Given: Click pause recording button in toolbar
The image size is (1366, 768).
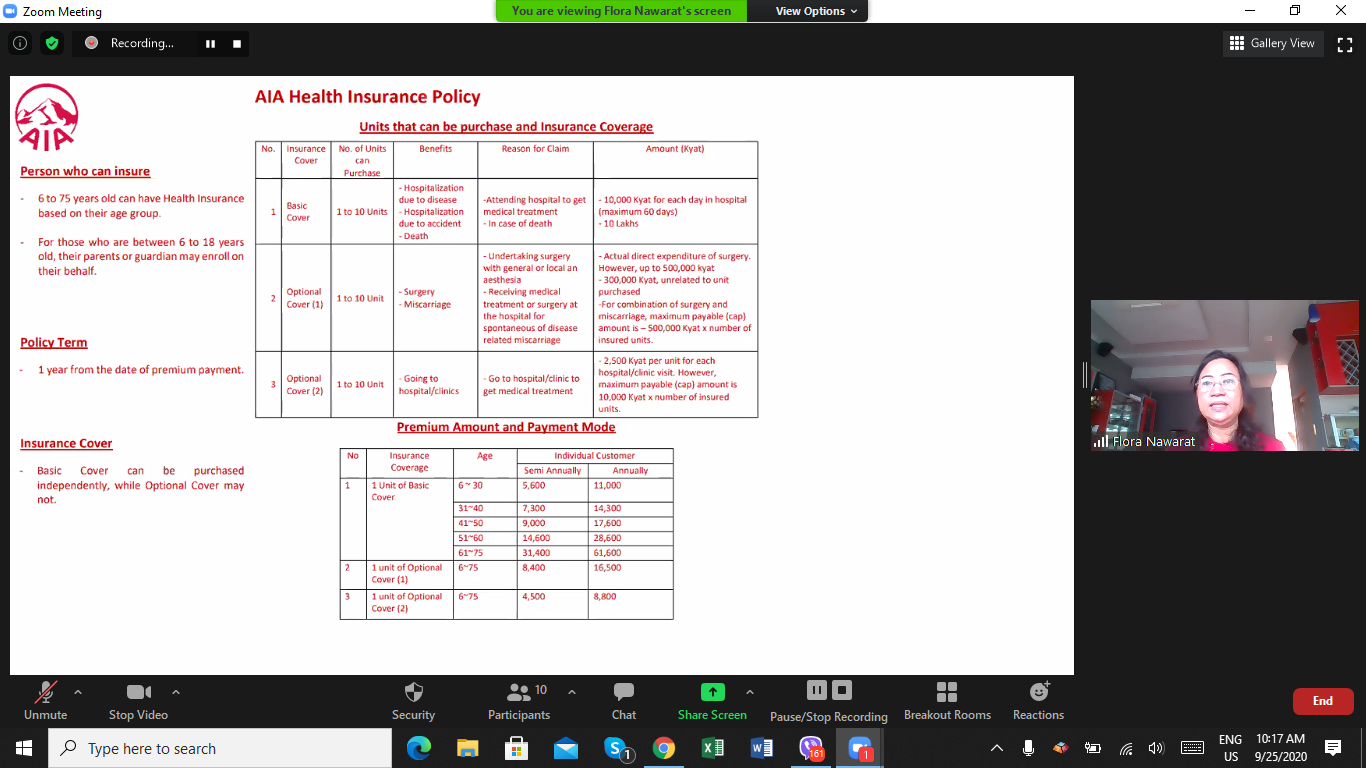Looking at the screenshot, I should point(816,690).
